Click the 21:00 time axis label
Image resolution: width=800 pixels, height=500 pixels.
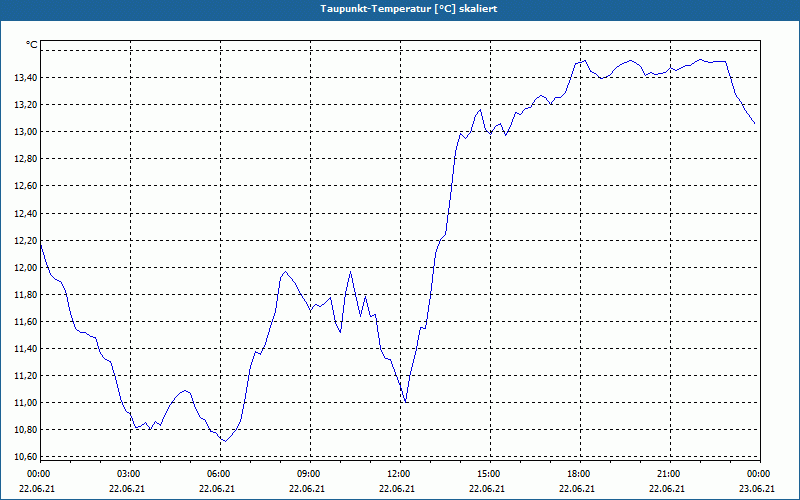click(668, 474)
